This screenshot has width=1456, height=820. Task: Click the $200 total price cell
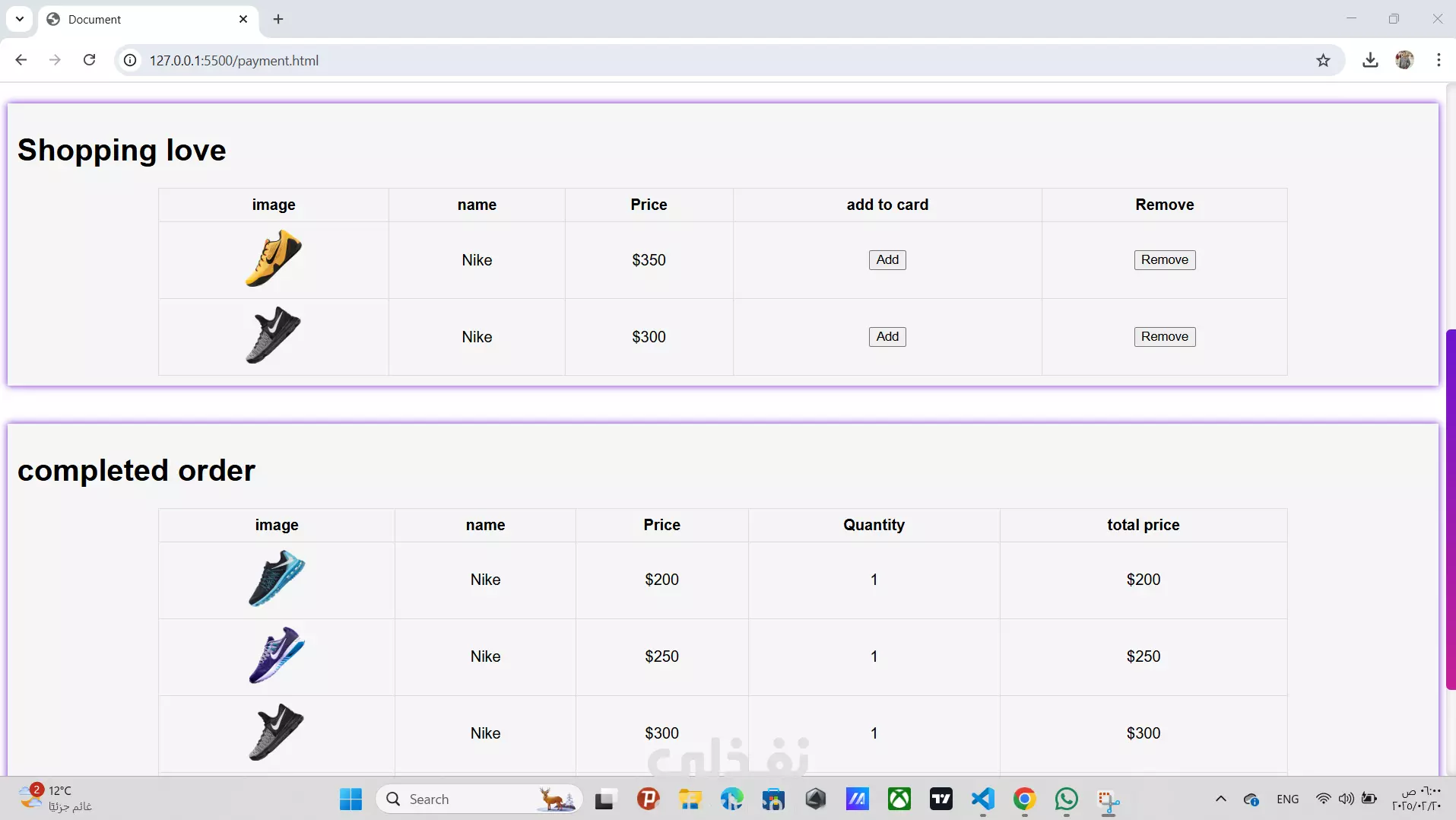click(1143, 580)
